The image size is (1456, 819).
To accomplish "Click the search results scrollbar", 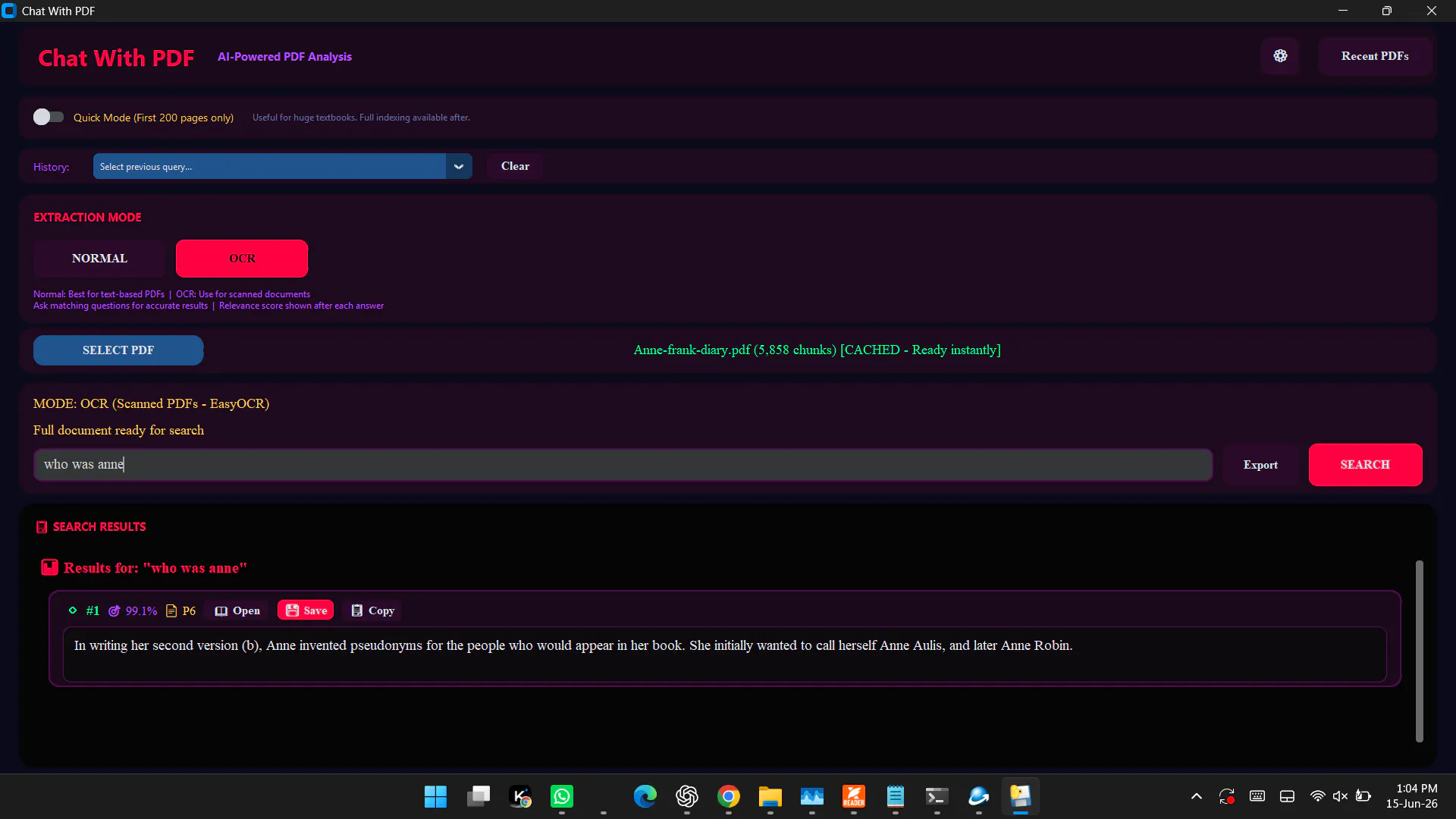I will click(1420, 651).
